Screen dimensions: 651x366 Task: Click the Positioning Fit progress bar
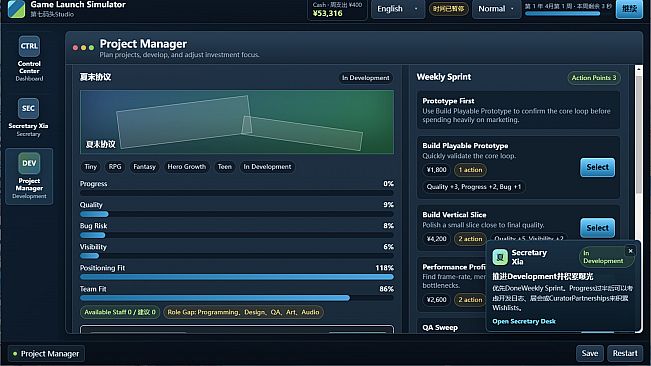coord(237,277)
